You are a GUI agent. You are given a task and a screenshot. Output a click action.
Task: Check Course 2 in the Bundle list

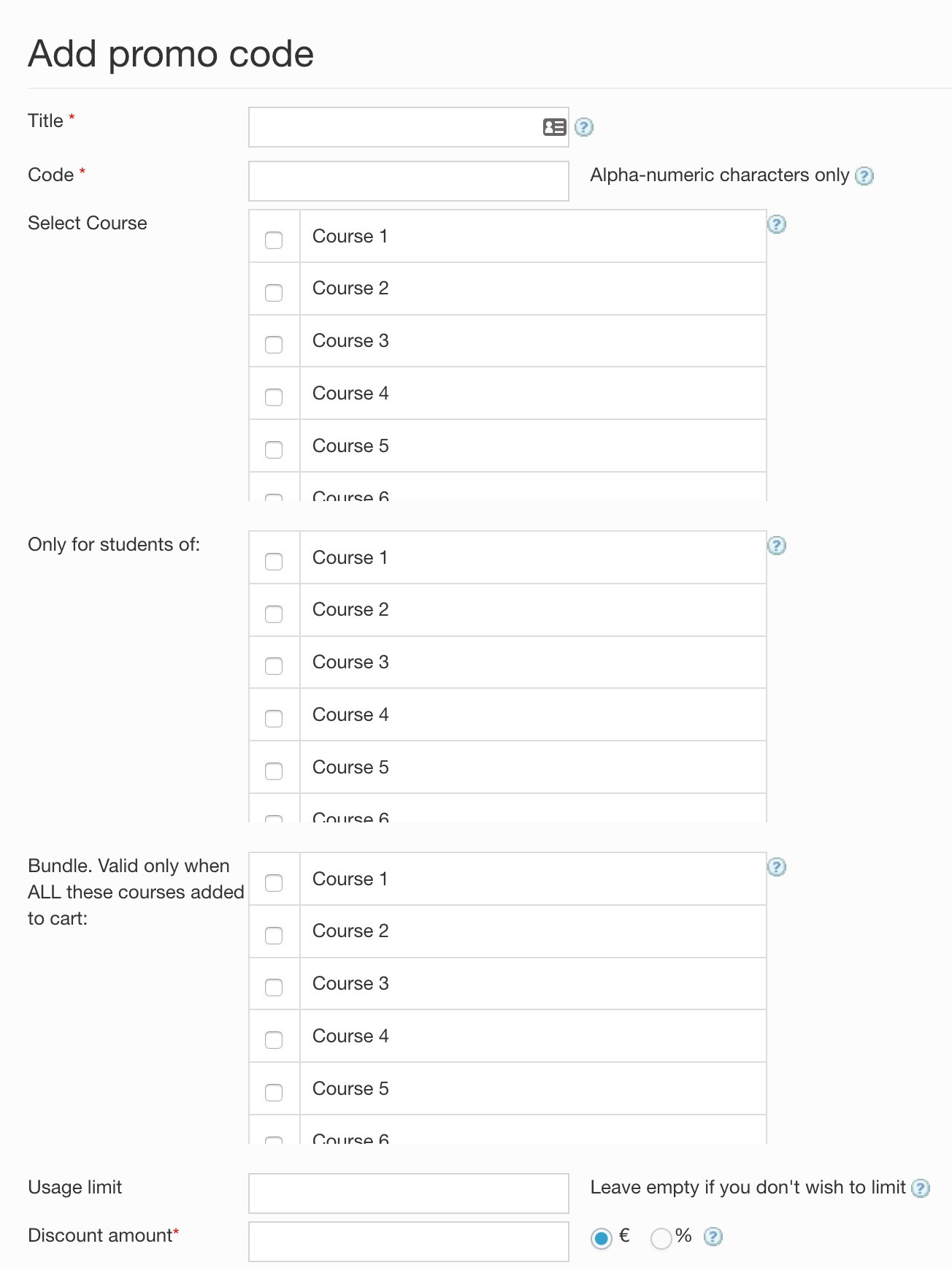tap(274, 935)
